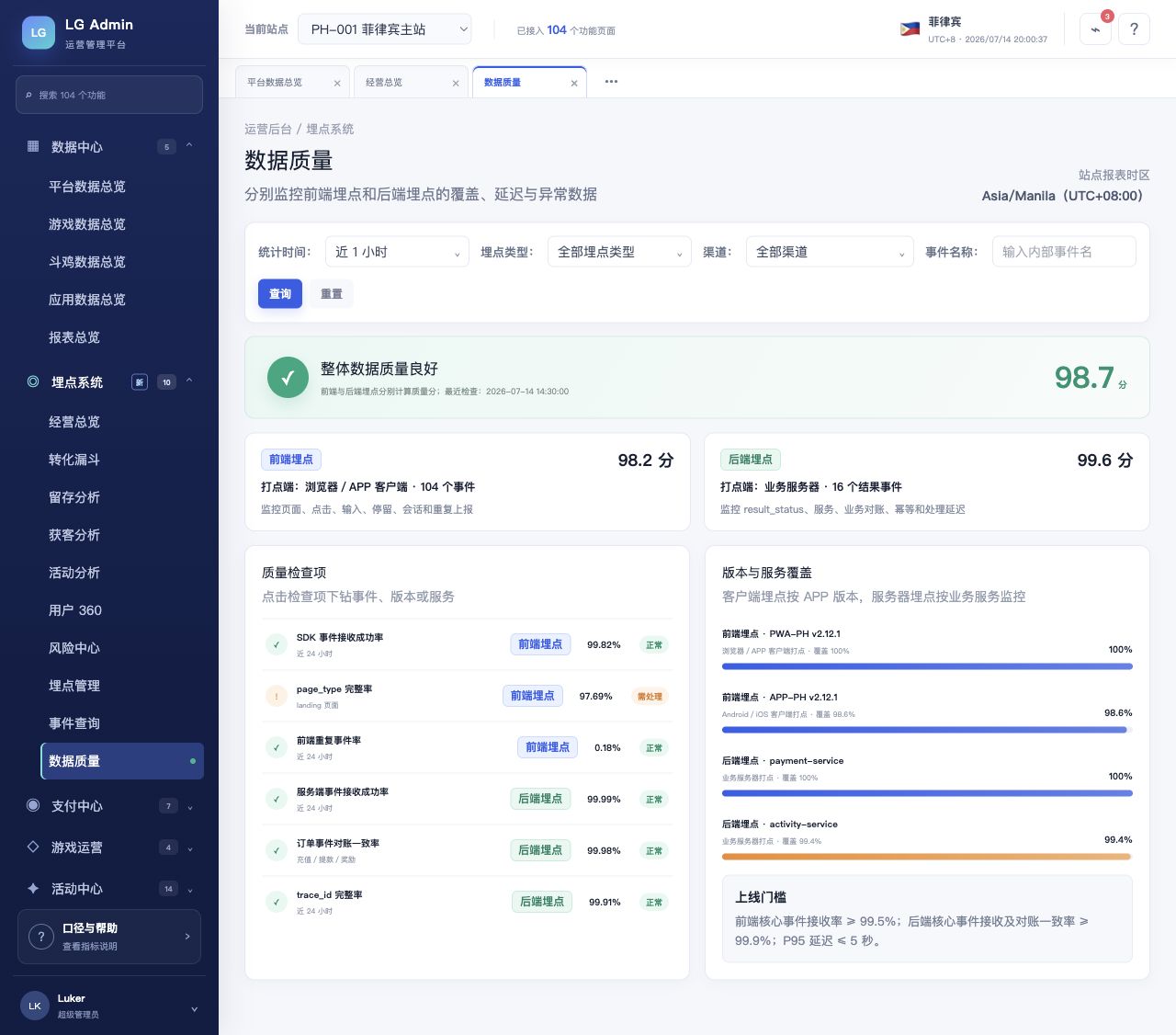
Task: Focus the 搜索 104 个功能 search box
Action: tap(109, 95)
